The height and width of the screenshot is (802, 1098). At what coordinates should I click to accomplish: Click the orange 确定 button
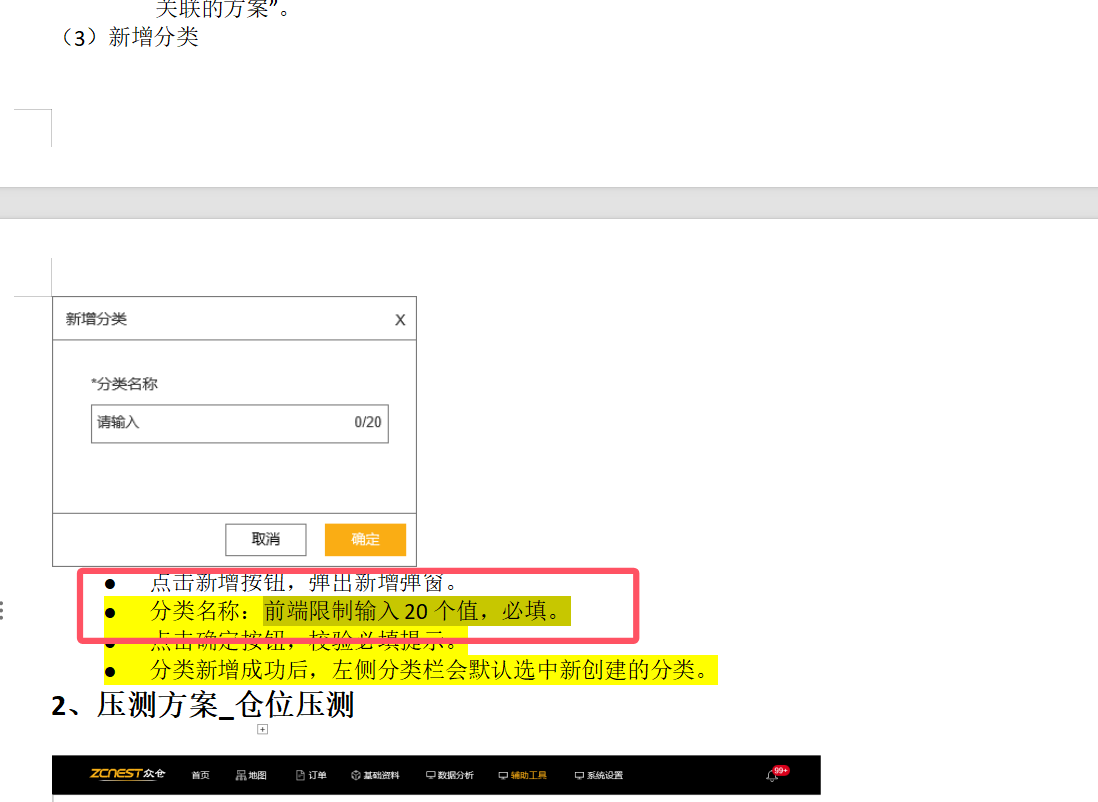tap(365, 539)
